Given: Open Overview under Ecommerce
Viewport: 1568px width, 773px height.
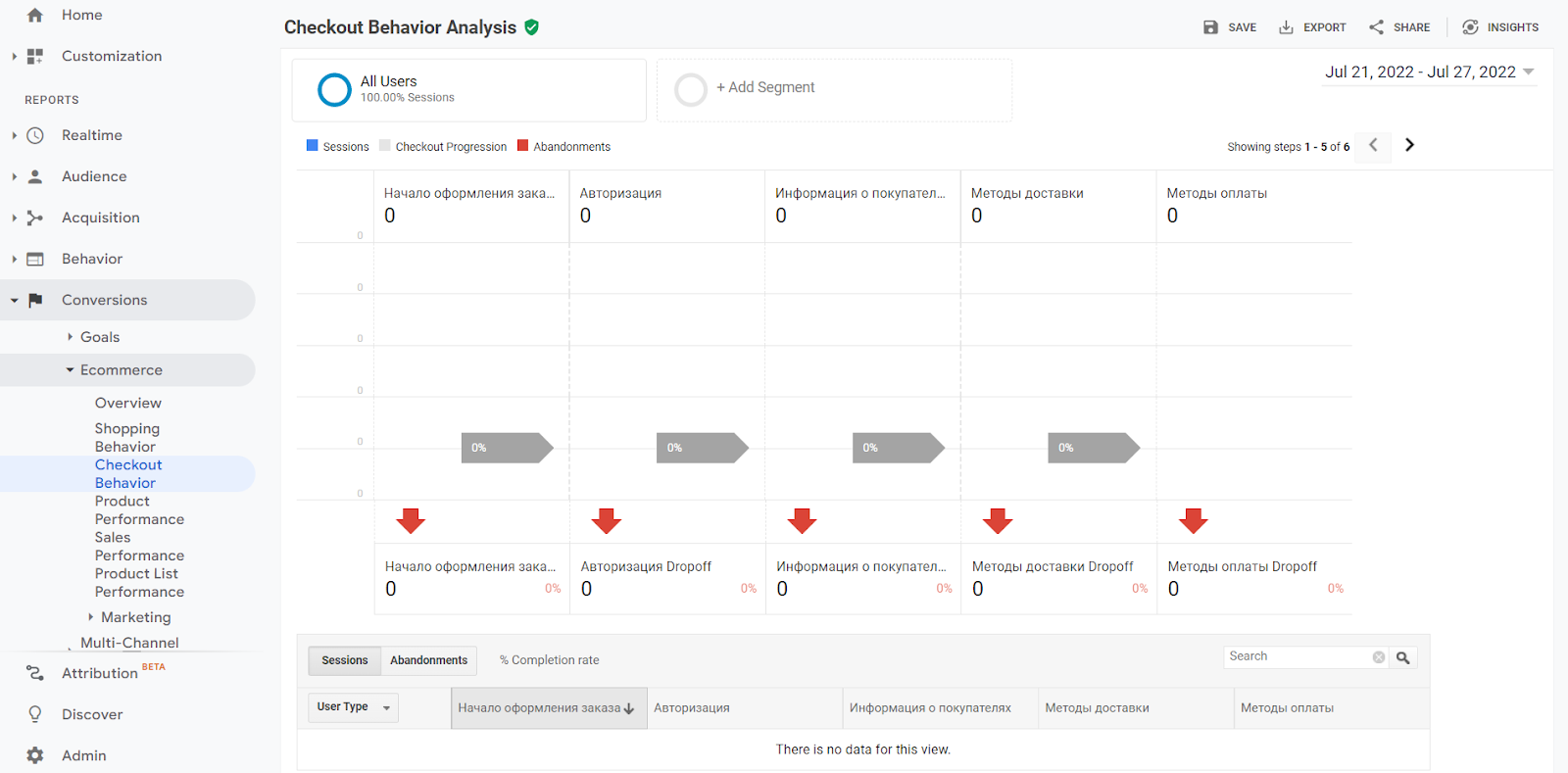Looking at the screenshot, I should point(128,403).
